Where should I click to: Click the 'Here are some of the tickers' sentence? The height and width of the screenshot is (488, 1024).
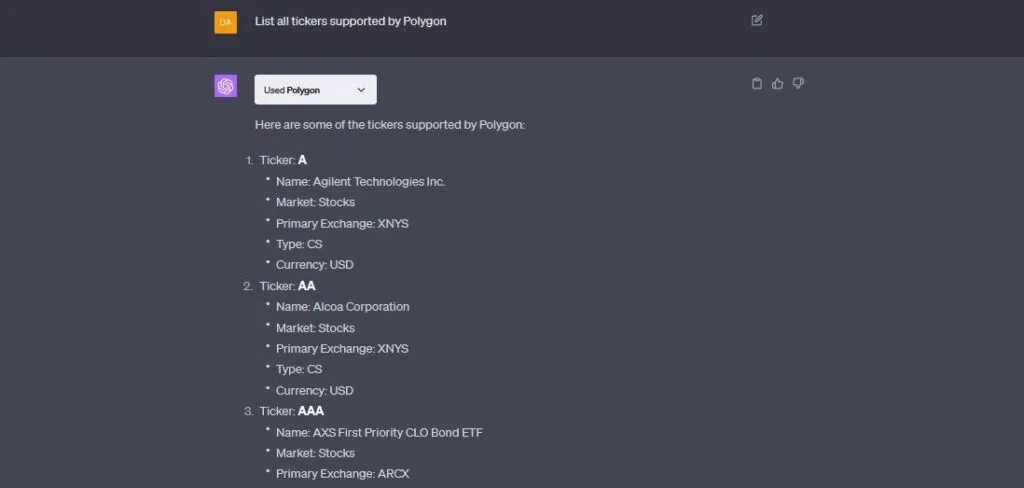389,125
